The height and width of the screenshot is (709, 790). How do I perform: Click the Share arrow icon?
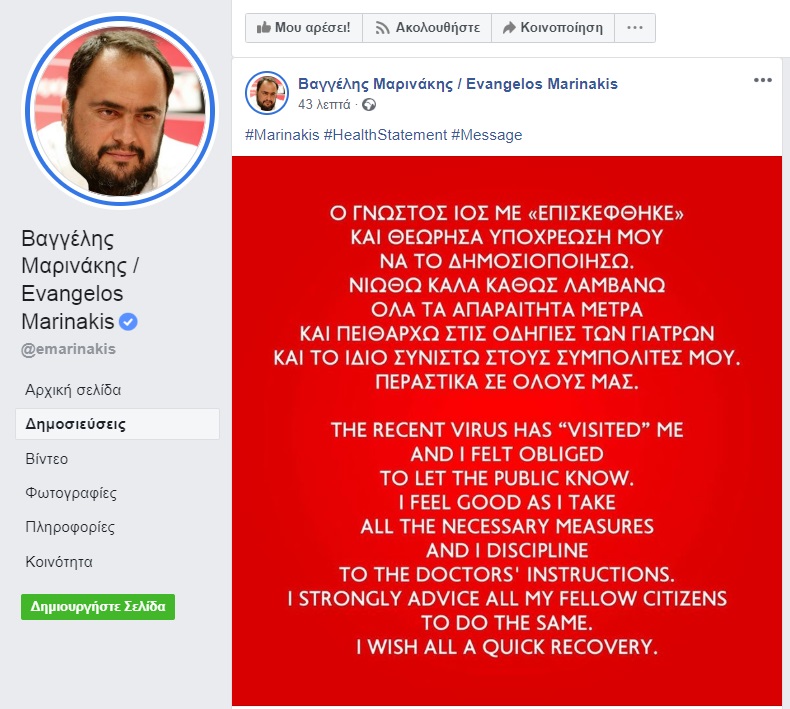(x=509, y=27)
